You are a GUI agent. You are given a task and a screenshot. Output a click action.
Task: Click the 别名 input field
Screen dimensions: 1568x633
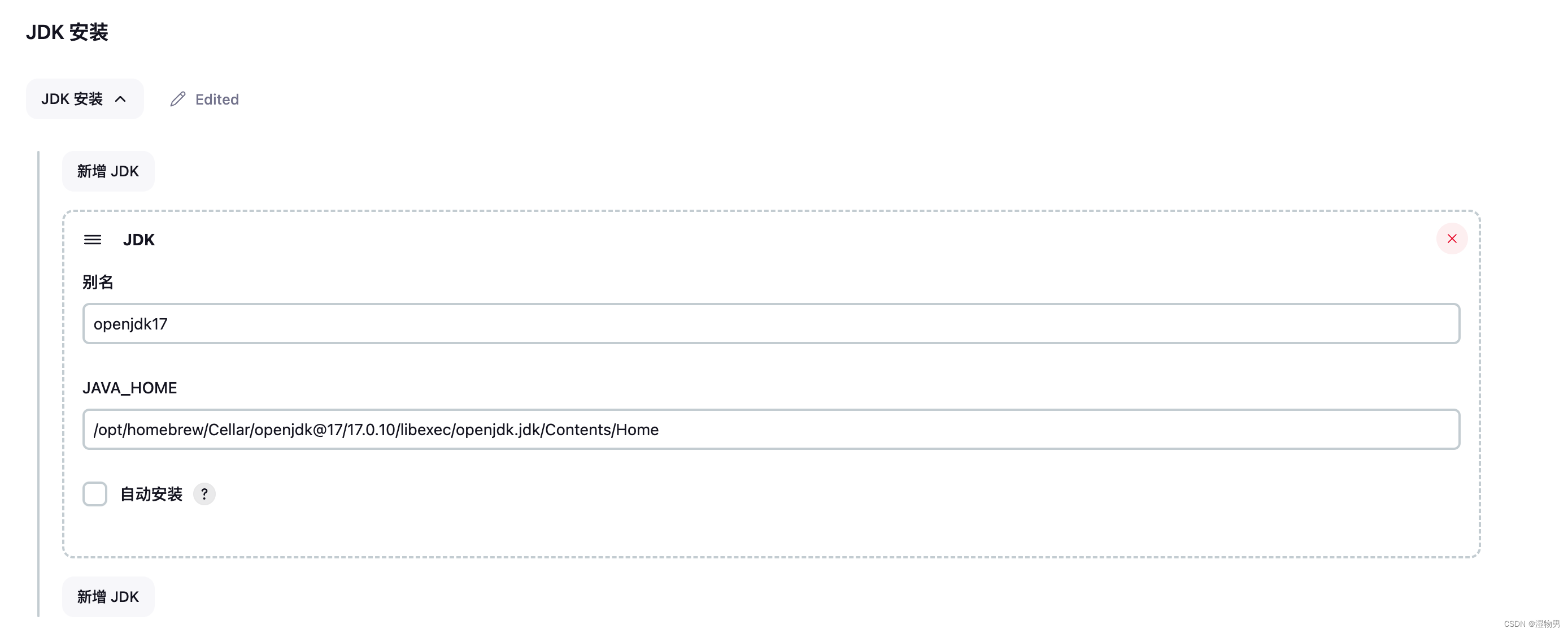(x=770, y=323)
